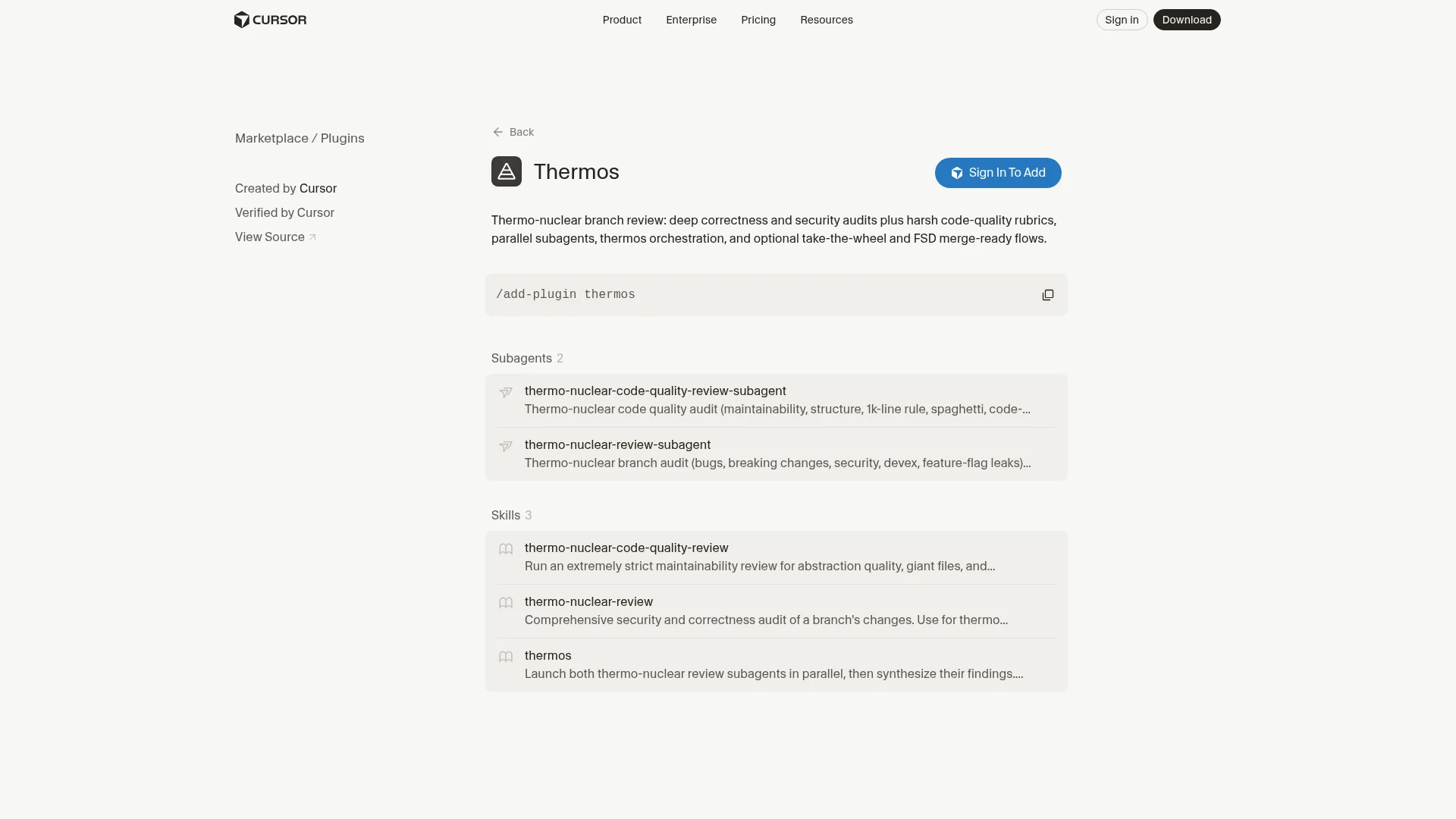1456x819 pixels.
Task: Copy the /add-plugin thermos command
Action: [1047, 295]
